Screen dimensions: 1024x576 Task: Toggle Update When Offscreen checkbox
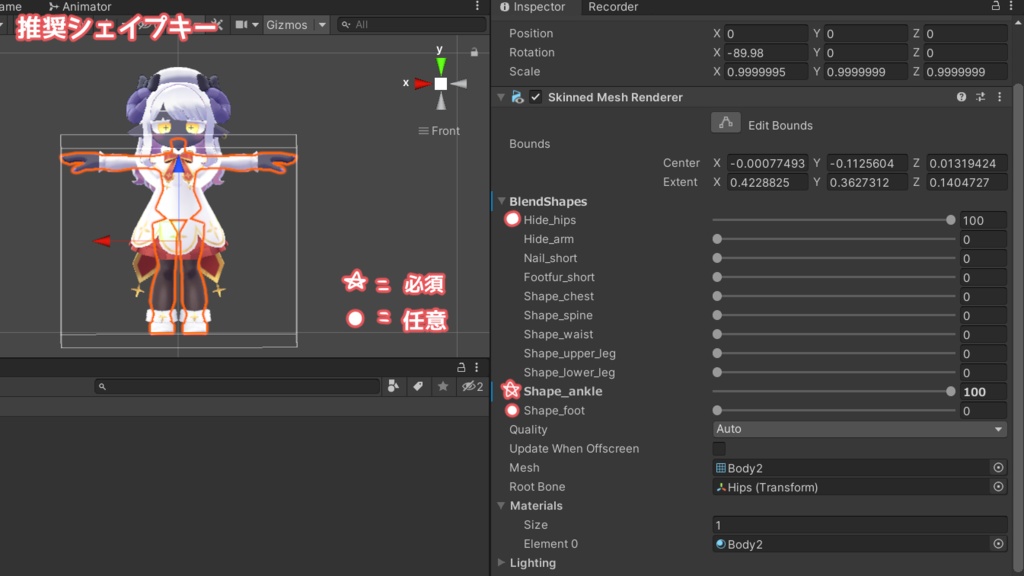[718, 449]
